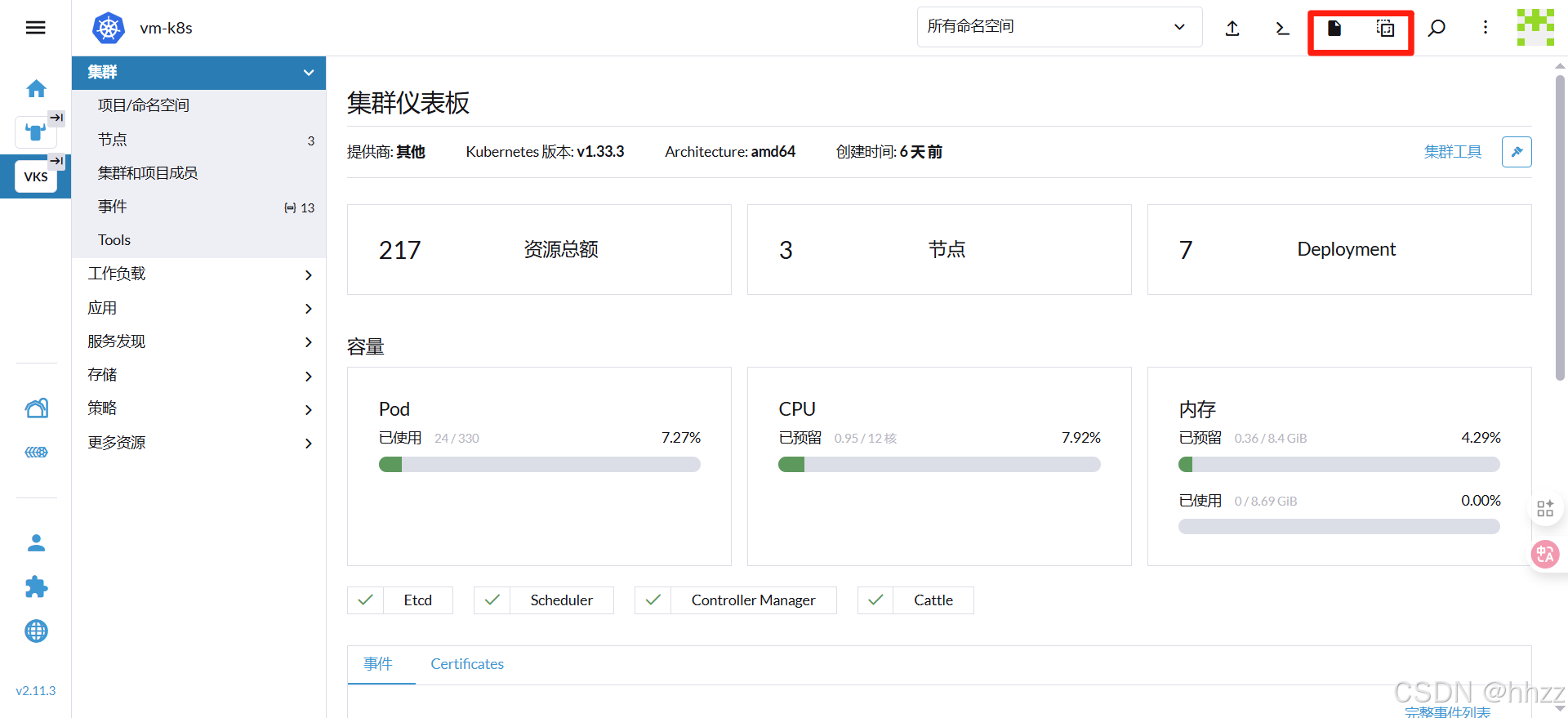Click the floating grid-plus widget icon
This screenshot has height=718, width=1568.
click(1545, 509)
